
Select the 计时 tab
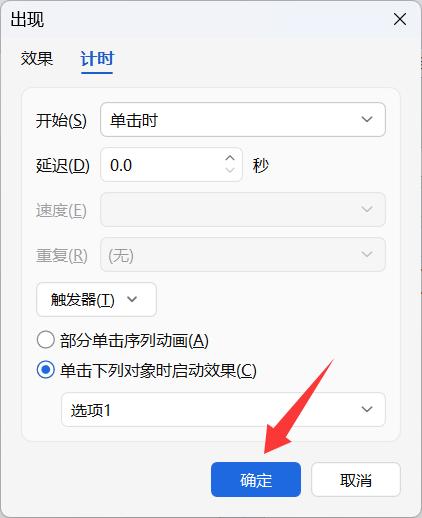[97, 59]
